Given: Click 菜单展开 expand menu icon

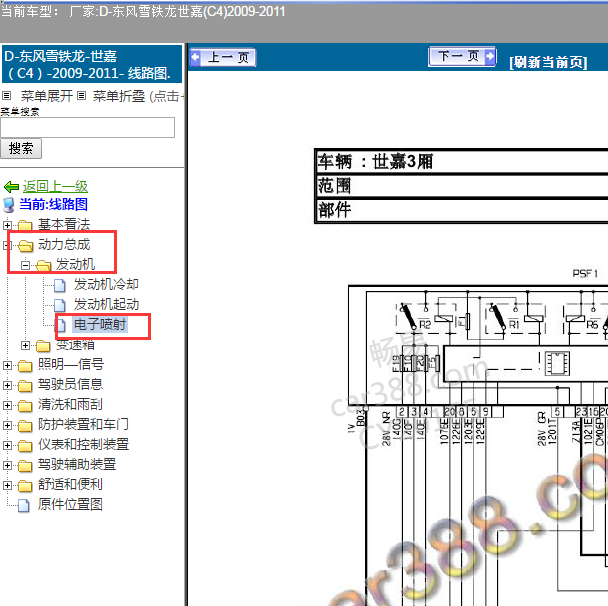Looking at the screenshot, I should point(7,95).
